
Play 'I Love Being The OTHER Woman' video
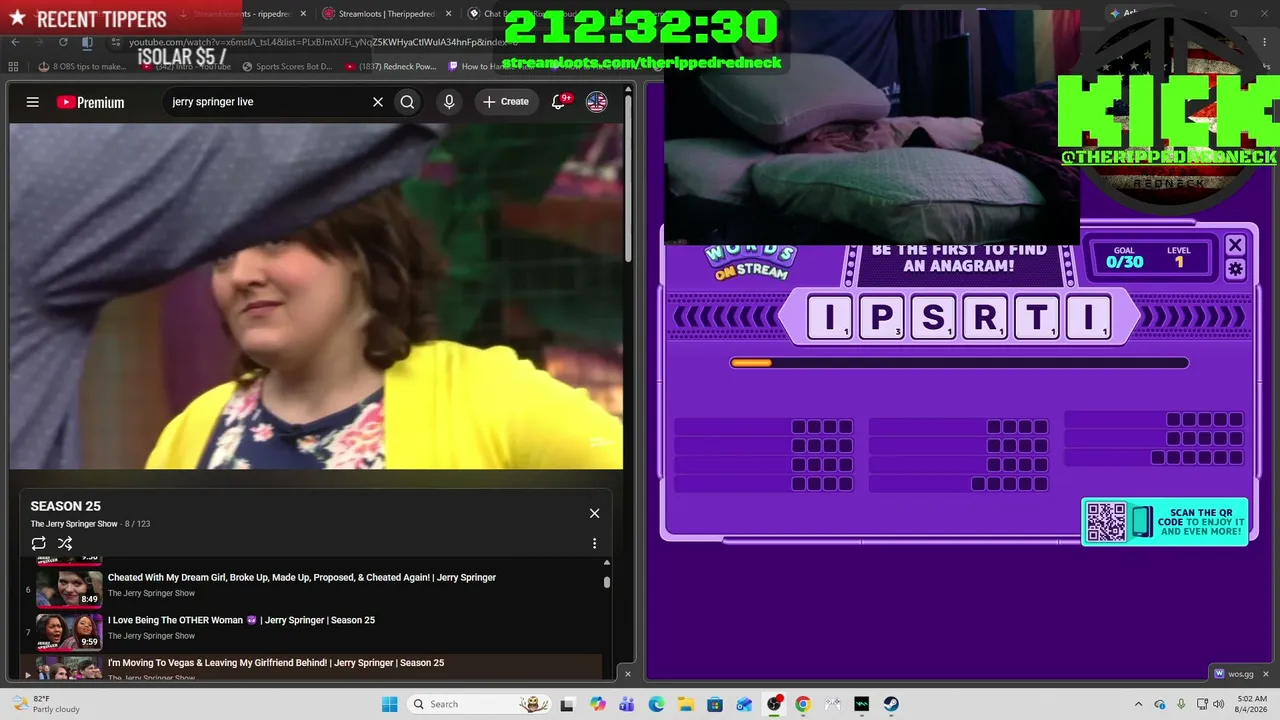pyautogui.click(x=241, y=620)
